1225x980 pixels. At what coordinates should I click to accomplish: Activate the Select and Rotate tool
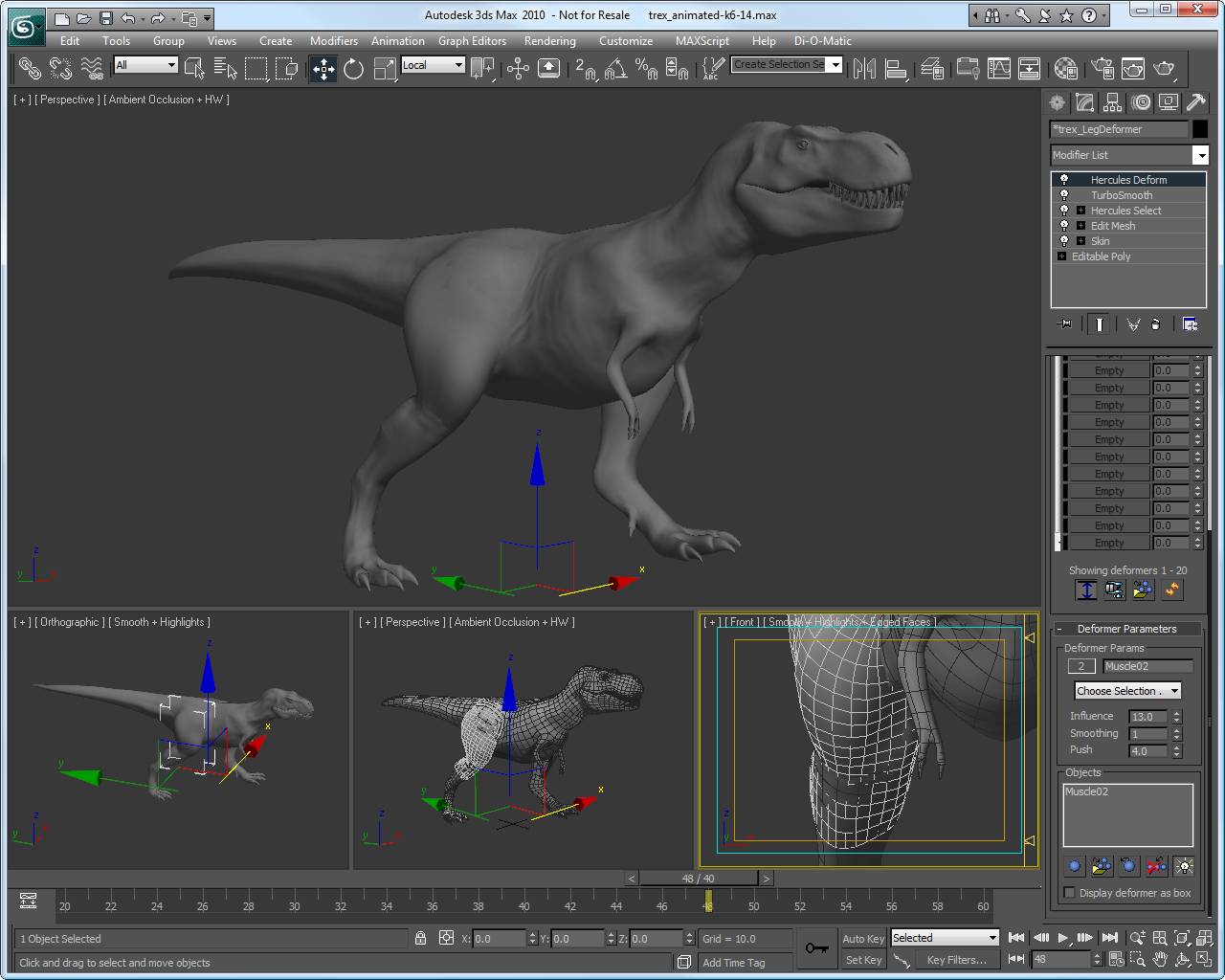click(353, 68)
